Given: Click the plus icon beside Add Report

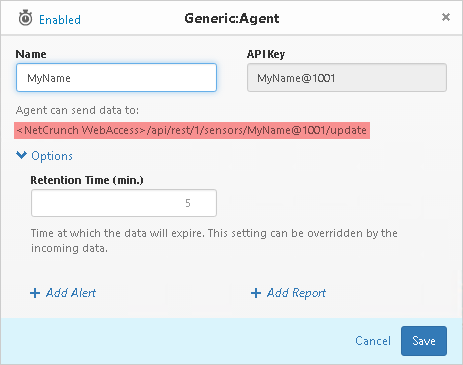Looking at the screenshot, I should (x=256, y=293).
